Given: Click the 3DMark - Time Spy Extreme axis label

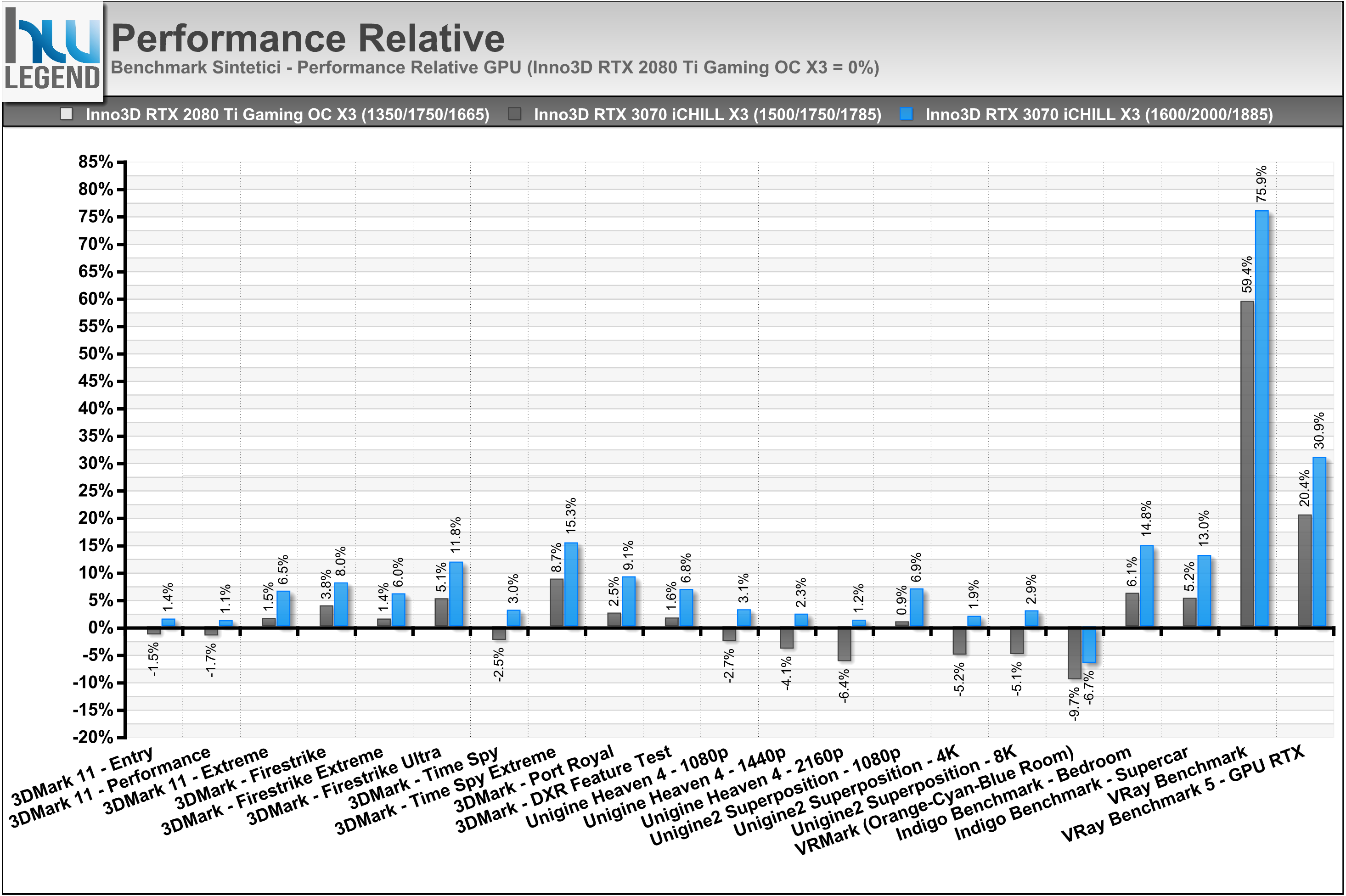Looking at the screenshot, I should 446,790.
